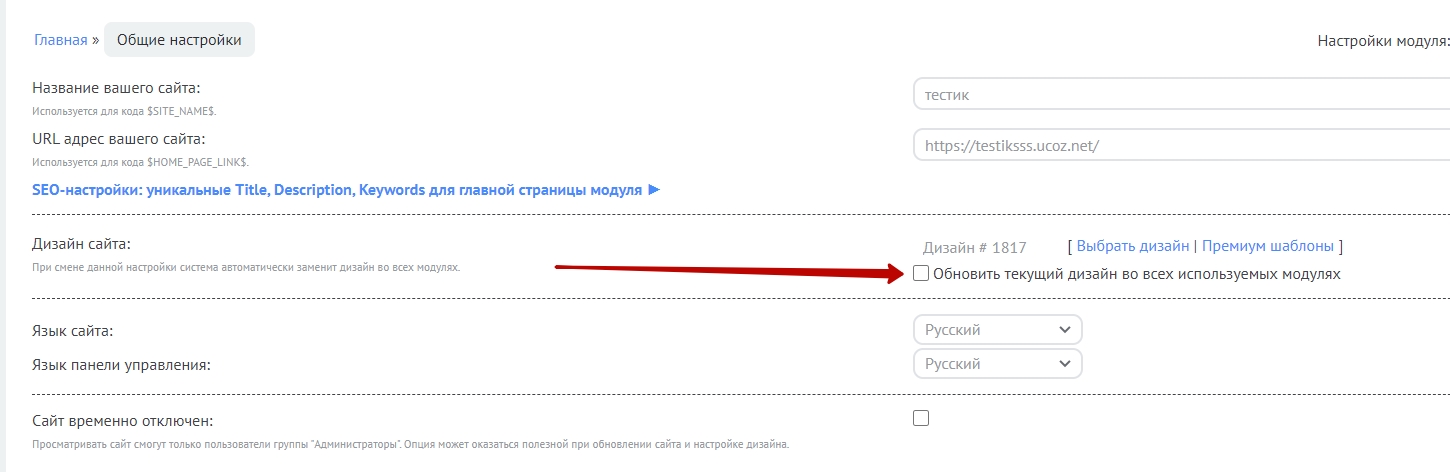Viewport: 1450px width, 472px height.
Task: Click the chevron in Язык панели управления selector
Action: coord(1063,364)
